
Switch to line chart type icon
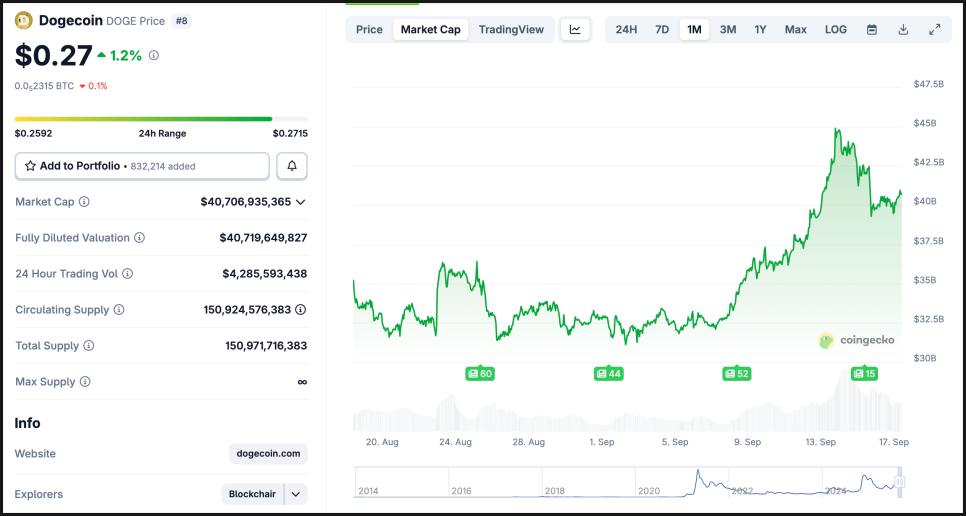tap(575, 30)
